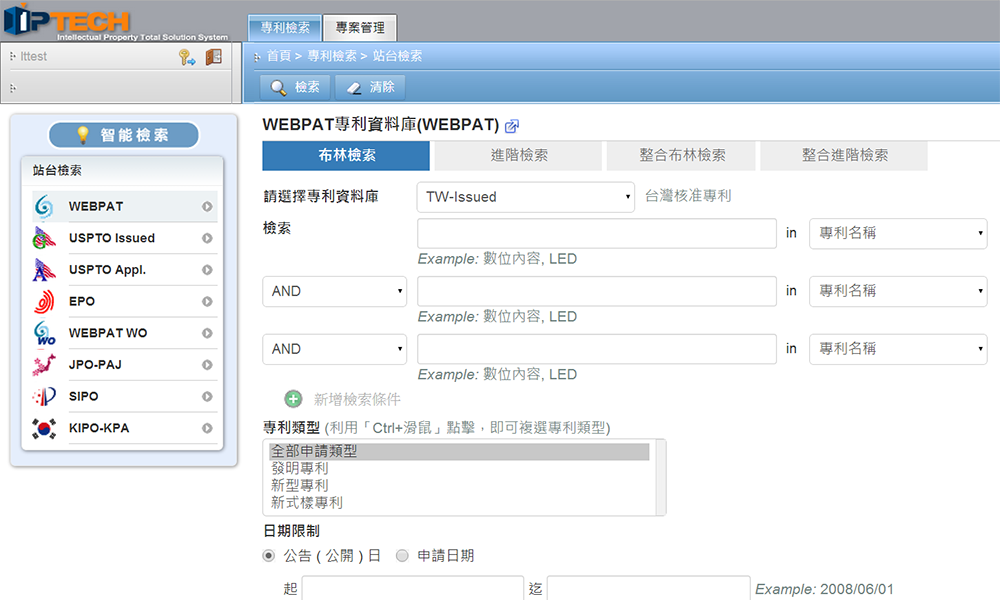Click arrow icon on USPTO Issued row
Screen dimensions: 1000x600
tap(207, 238)
